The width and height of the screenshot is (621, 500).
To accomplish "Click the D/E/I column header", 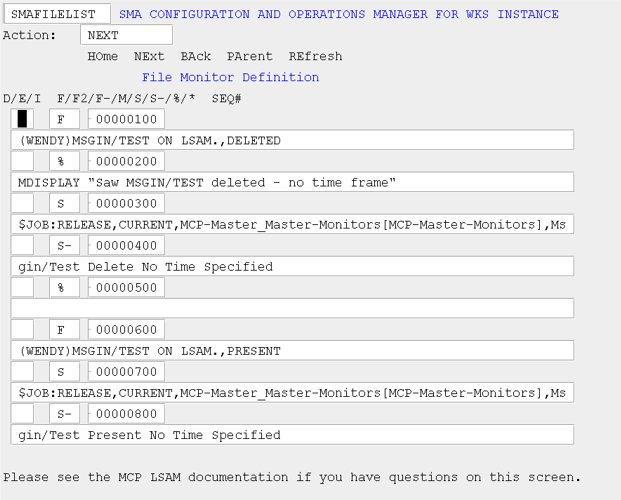I will 22,98.
